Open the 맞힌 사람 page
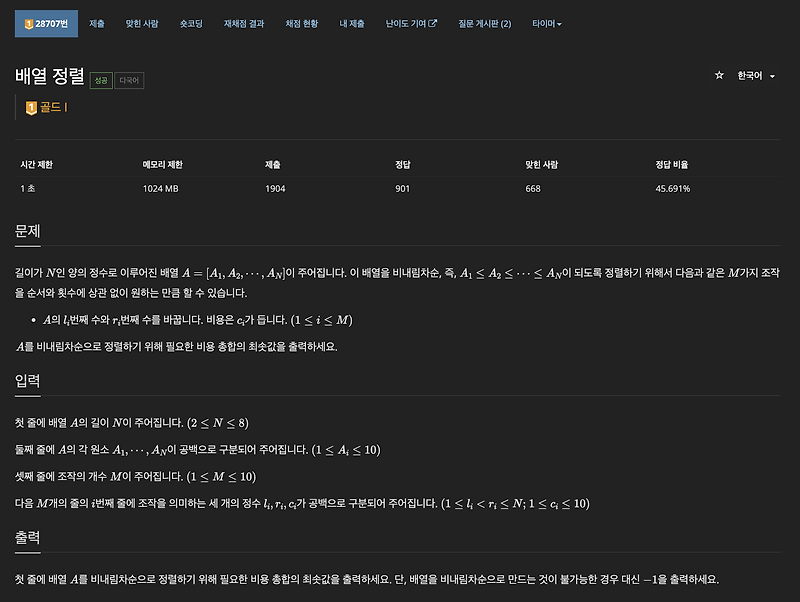Viewport: 800px width, 602px height. pos(140,23)
